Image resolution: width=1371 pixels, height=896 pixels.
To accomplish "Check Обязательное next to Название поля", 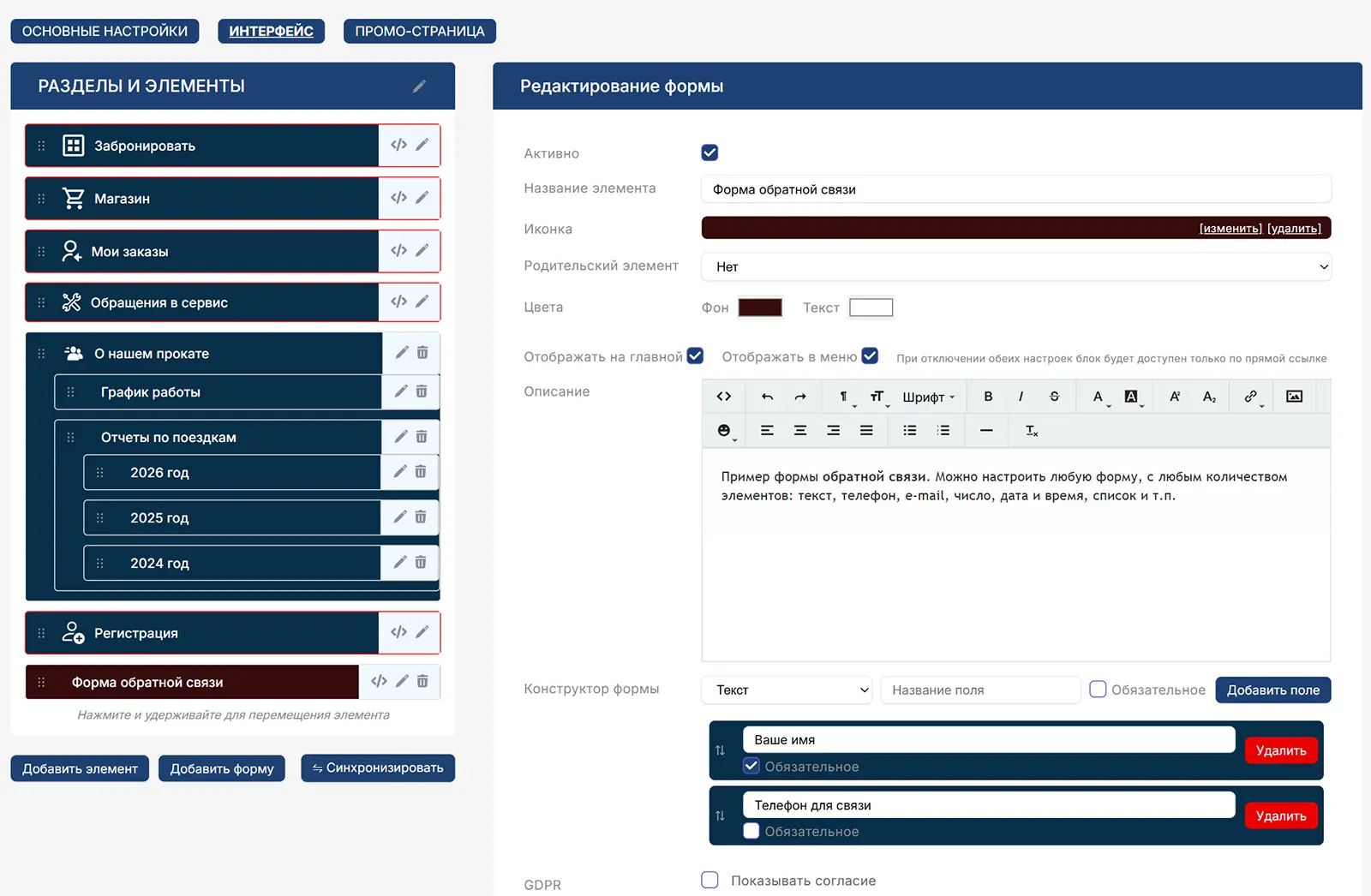I will coord(1098,690).
